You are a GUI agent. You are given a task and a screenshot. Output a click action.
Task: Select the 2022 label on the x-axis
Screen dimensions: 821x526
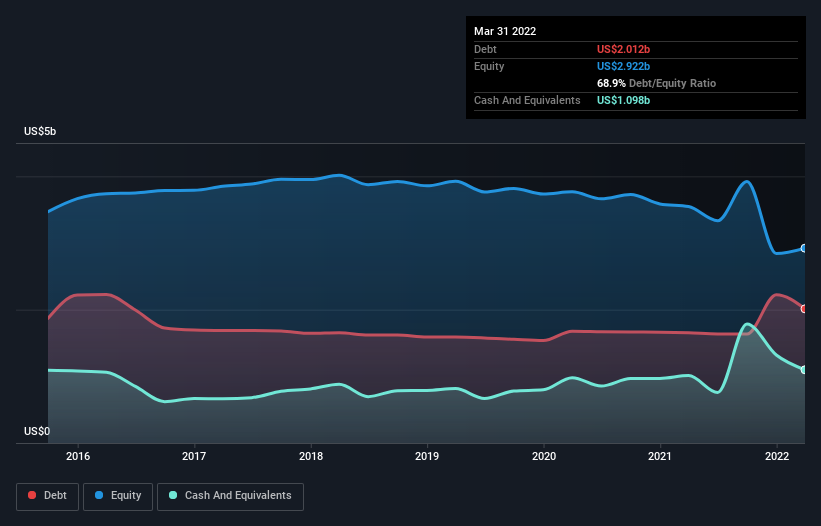(x=777, y=456)
